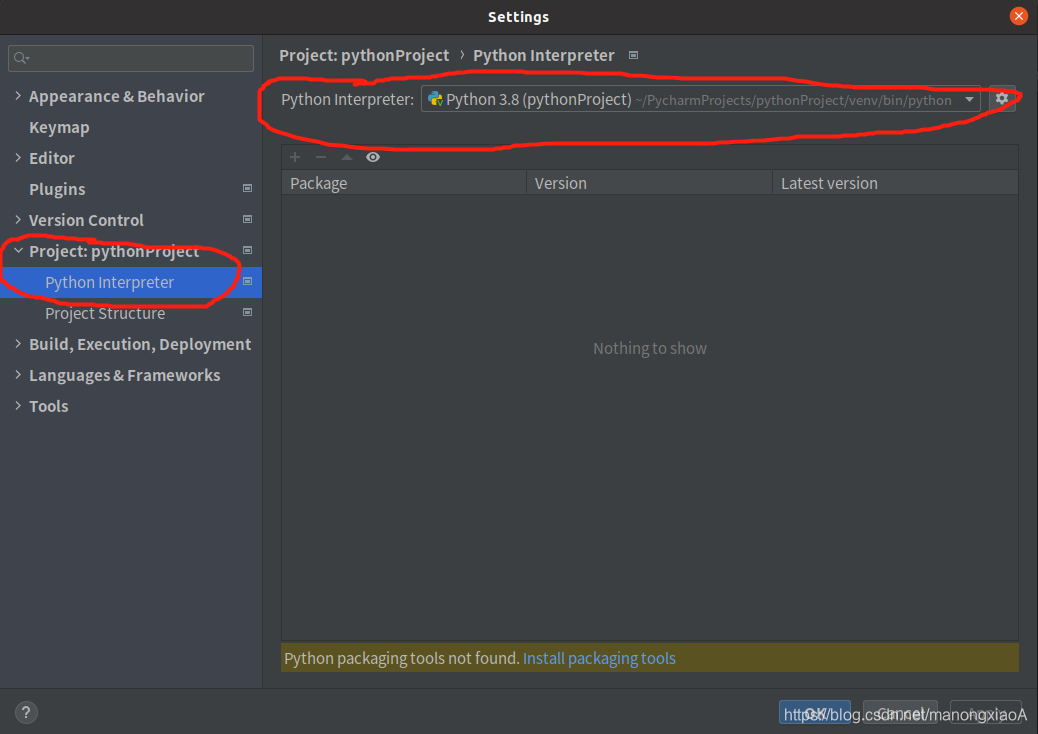Collapse the Project: pythonProject section
The image size is (1038, 734).
(x=18, y=251)
